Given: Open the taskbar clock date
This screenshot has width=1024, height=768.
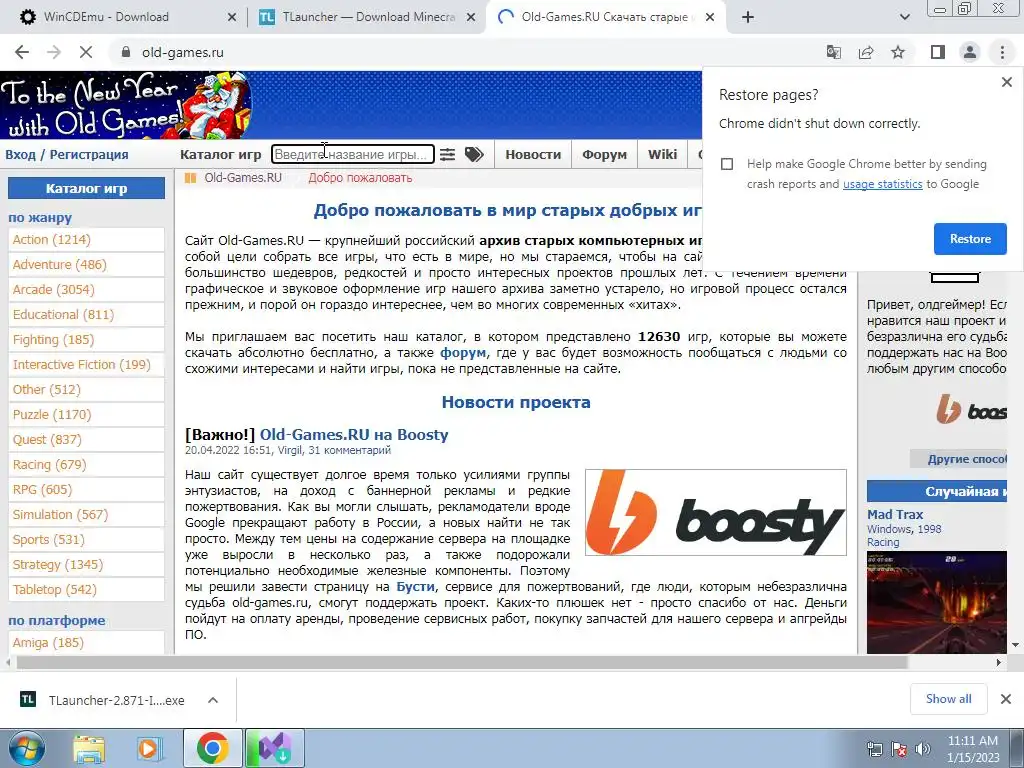Looking at the screenshot, I should point(973,749).
